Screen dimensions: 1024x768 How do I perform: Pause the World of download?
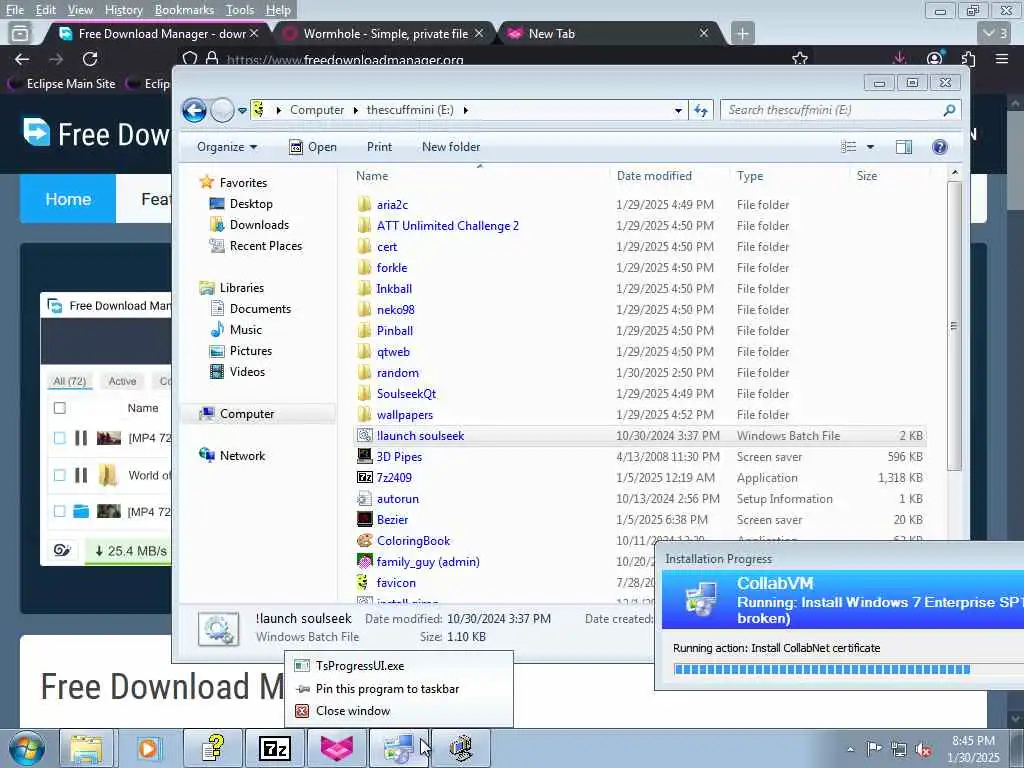[81, 475]
